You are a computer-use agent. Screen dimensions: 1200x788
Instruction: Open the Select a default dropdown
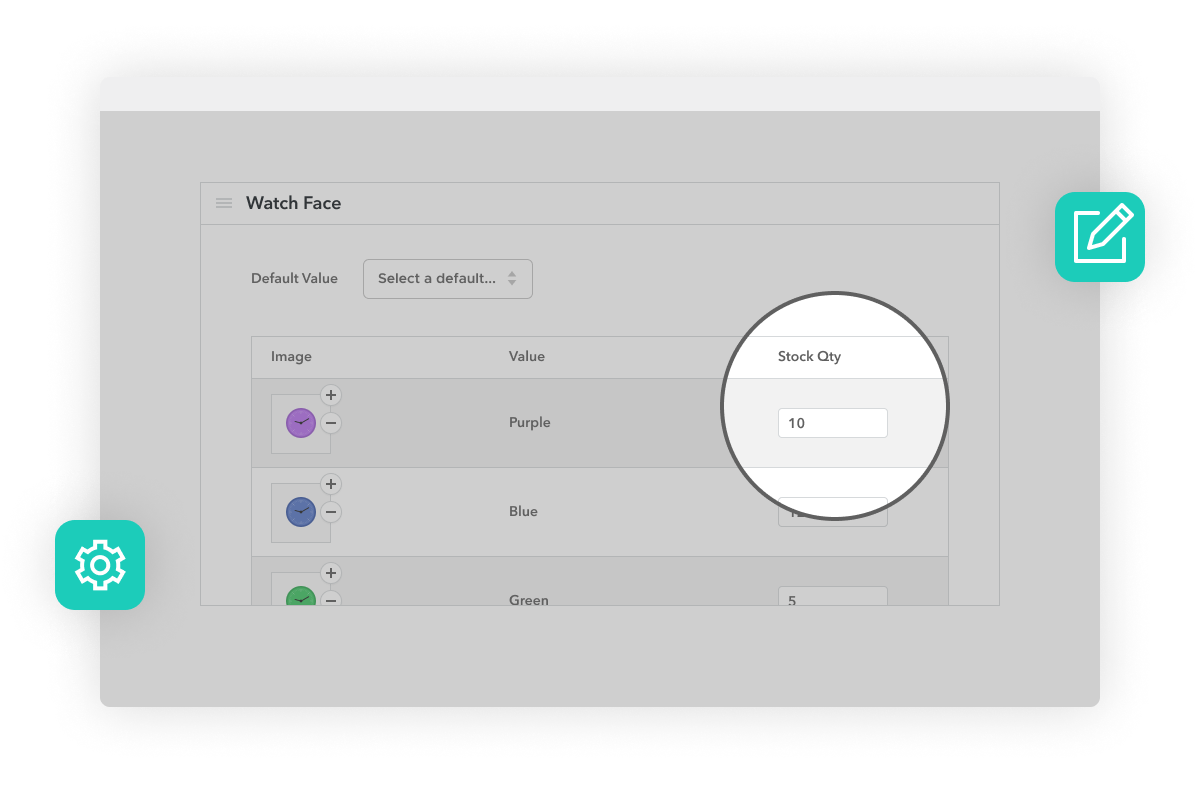point(447,278)
